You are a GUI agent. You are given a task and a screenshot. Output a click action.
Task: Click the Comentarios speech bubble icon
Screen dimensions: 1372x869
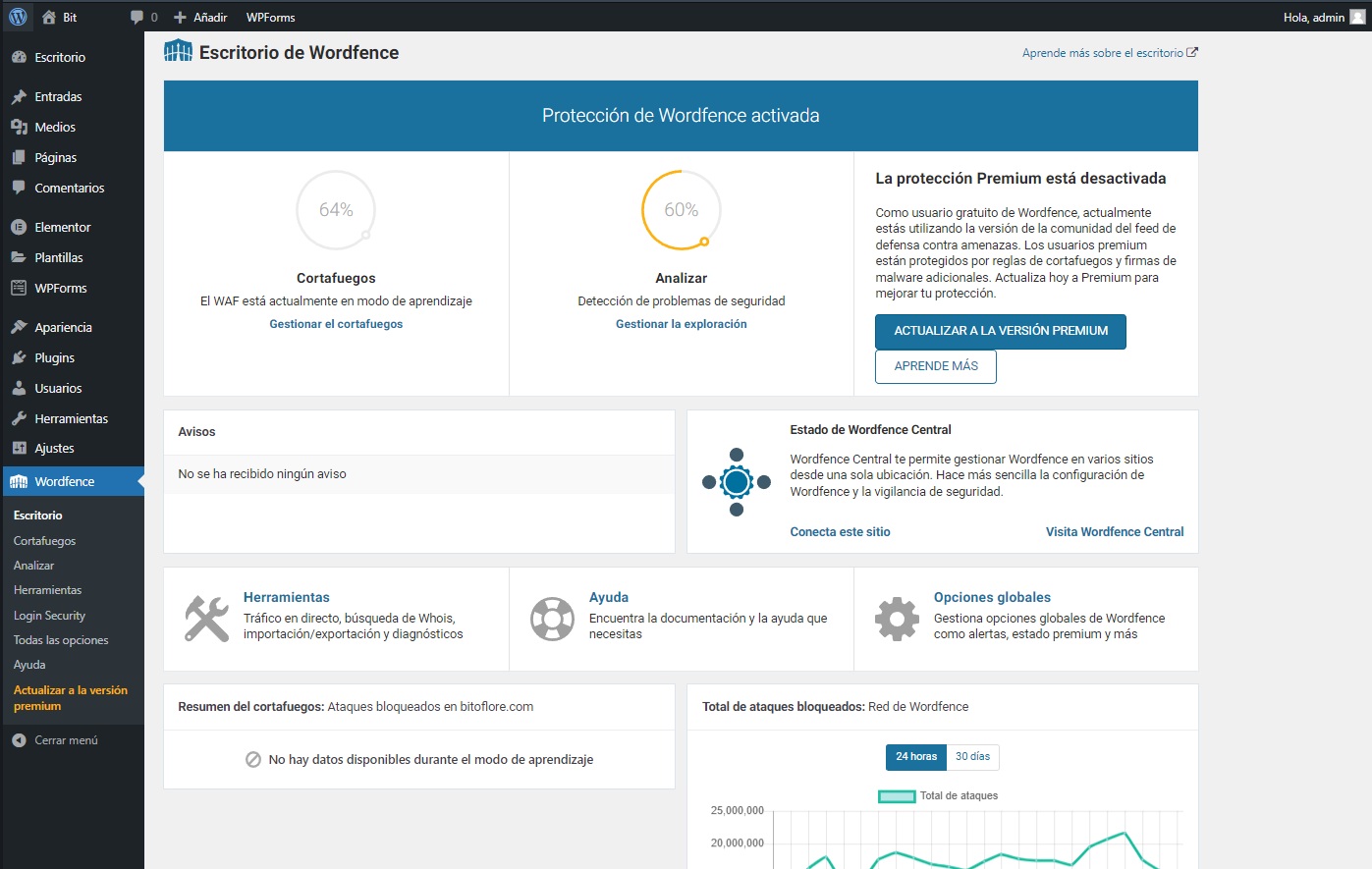click(19, 188)
